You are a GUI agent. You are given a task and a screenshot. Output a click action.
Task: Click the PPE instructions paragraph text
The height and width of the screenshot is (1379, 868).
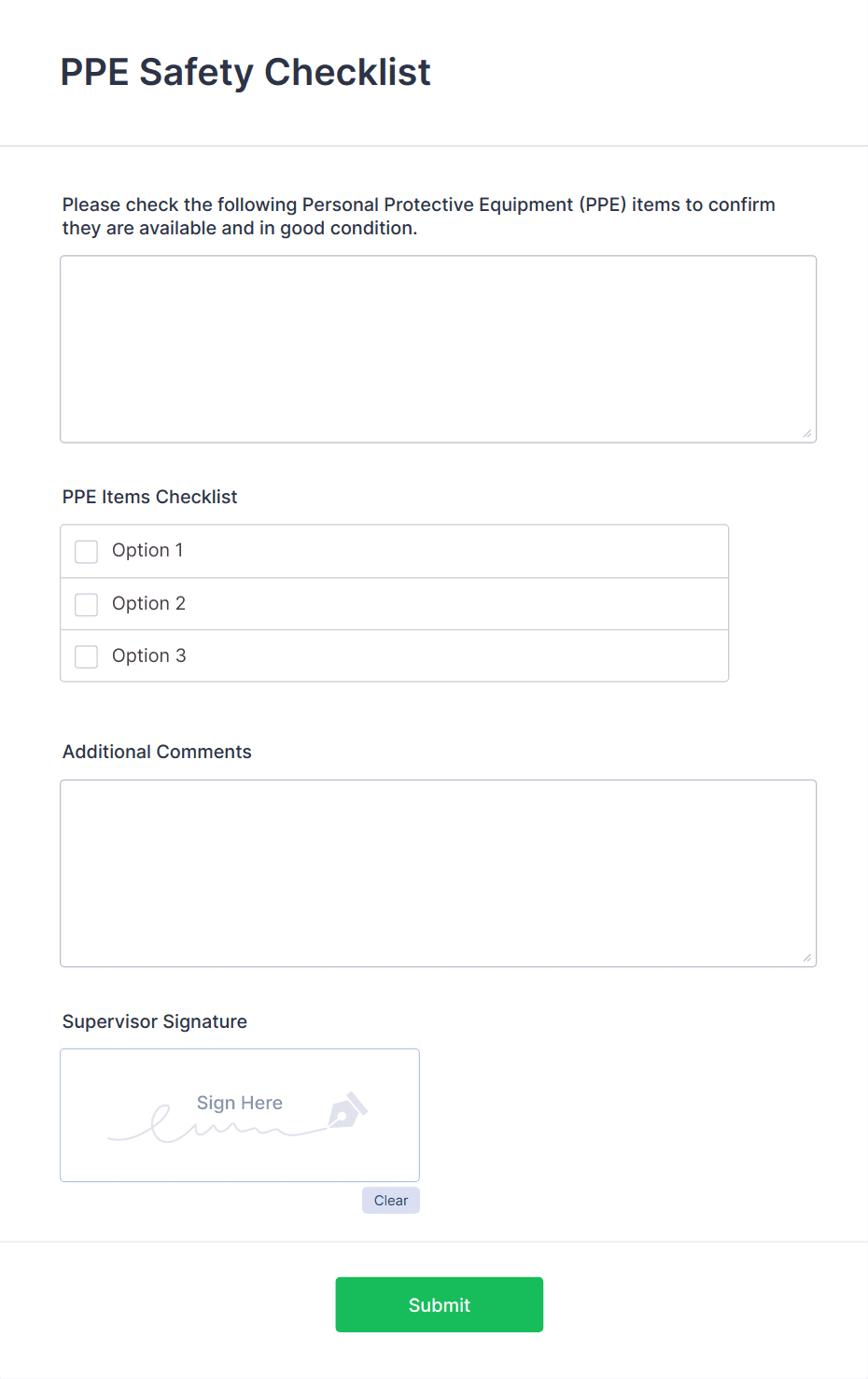click(x=418, y=216)
